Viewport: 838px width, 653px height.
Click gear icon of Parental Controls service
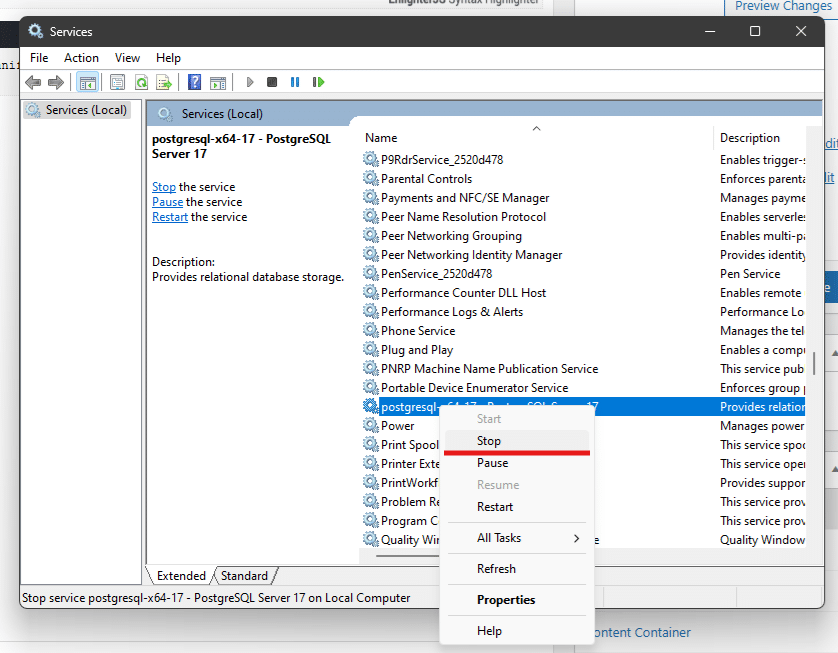tap(370, 178)
